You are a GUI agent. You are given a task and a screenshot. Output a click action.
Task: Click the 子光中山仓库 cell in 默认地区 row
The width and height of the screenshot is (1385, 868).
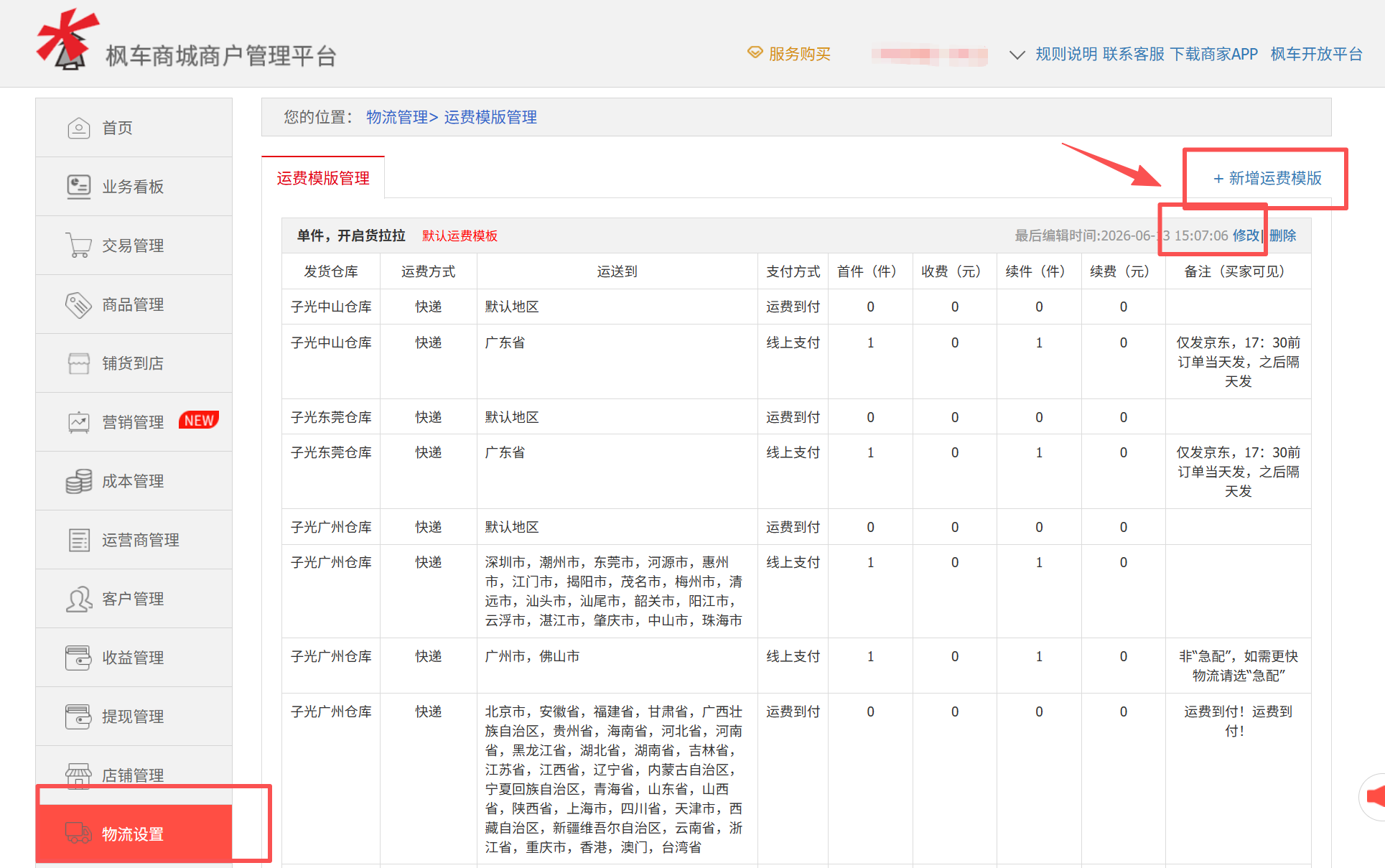click(331, 307)
